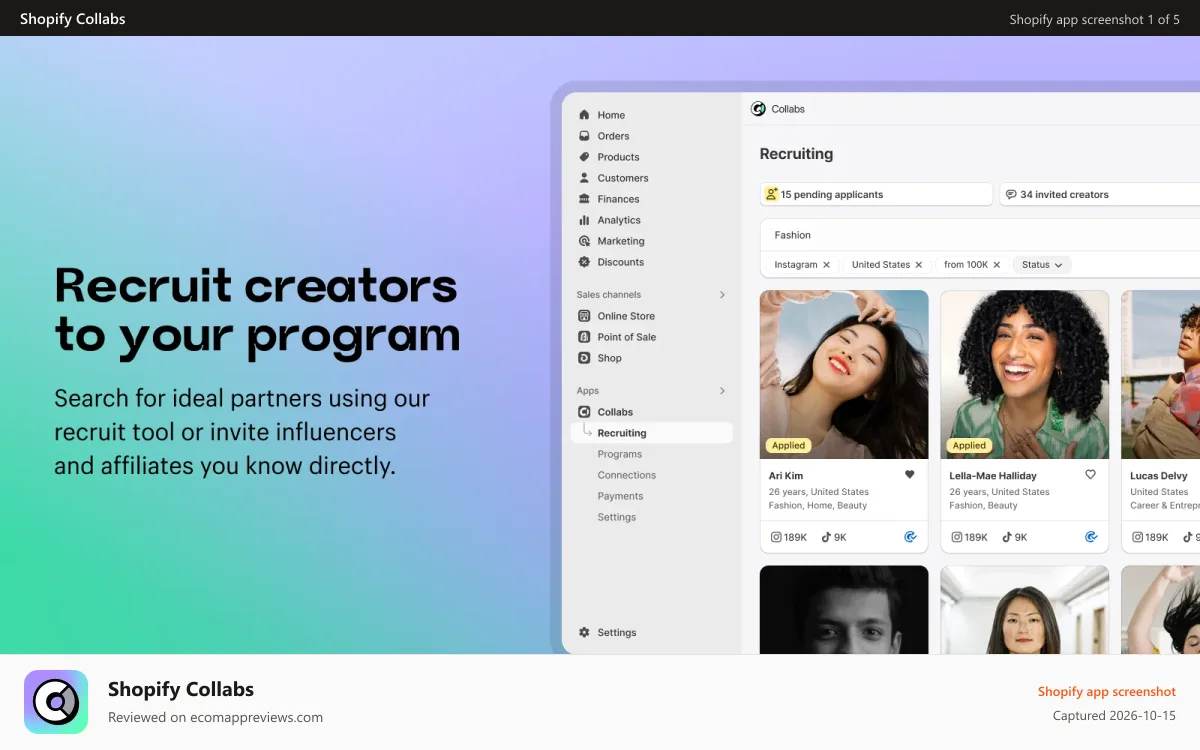1200x750 pixels.
Task: Click the Fashion search field
Action: coord(980,235)
